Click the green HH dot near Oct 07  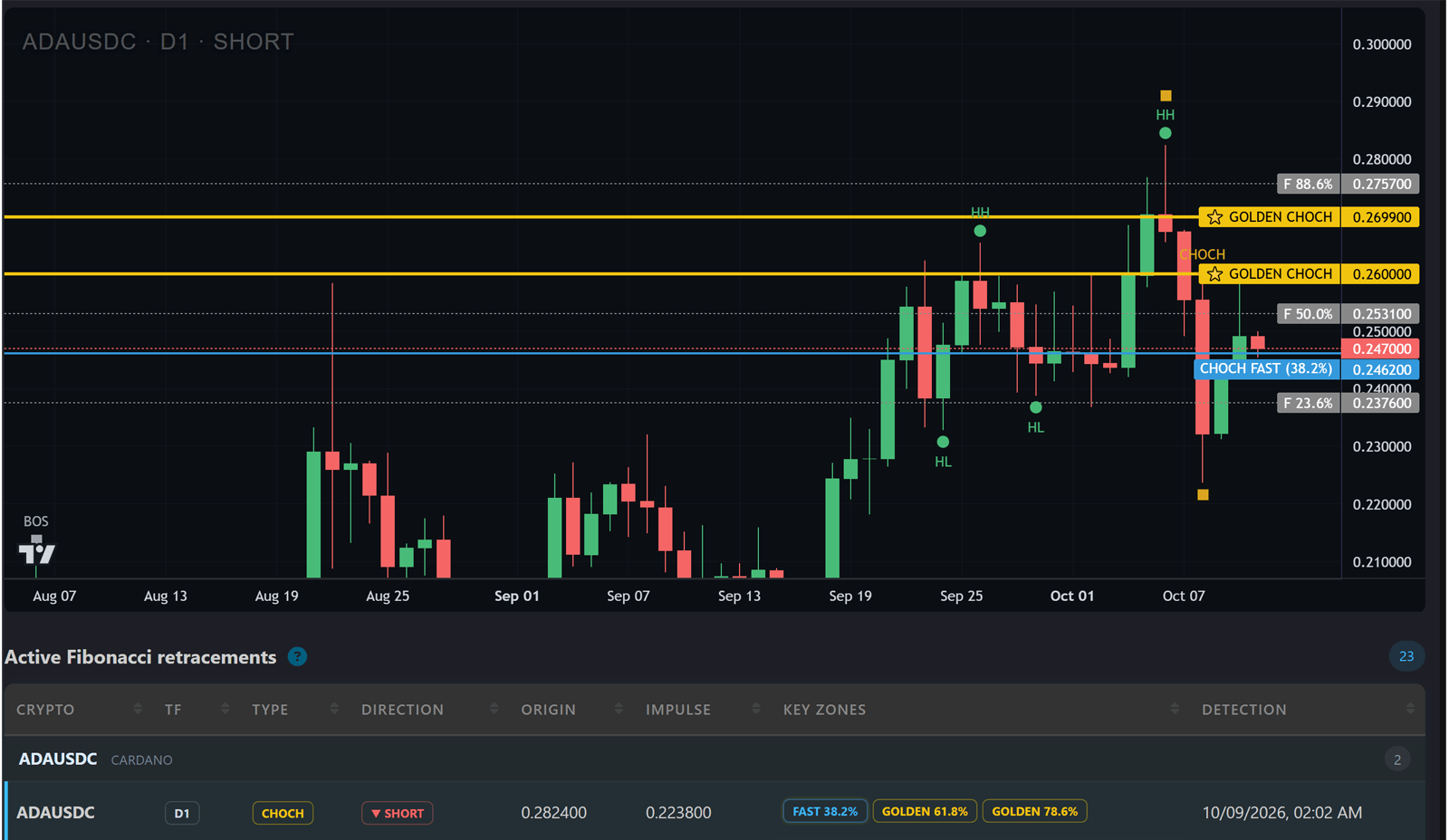tap(1166, 133)
